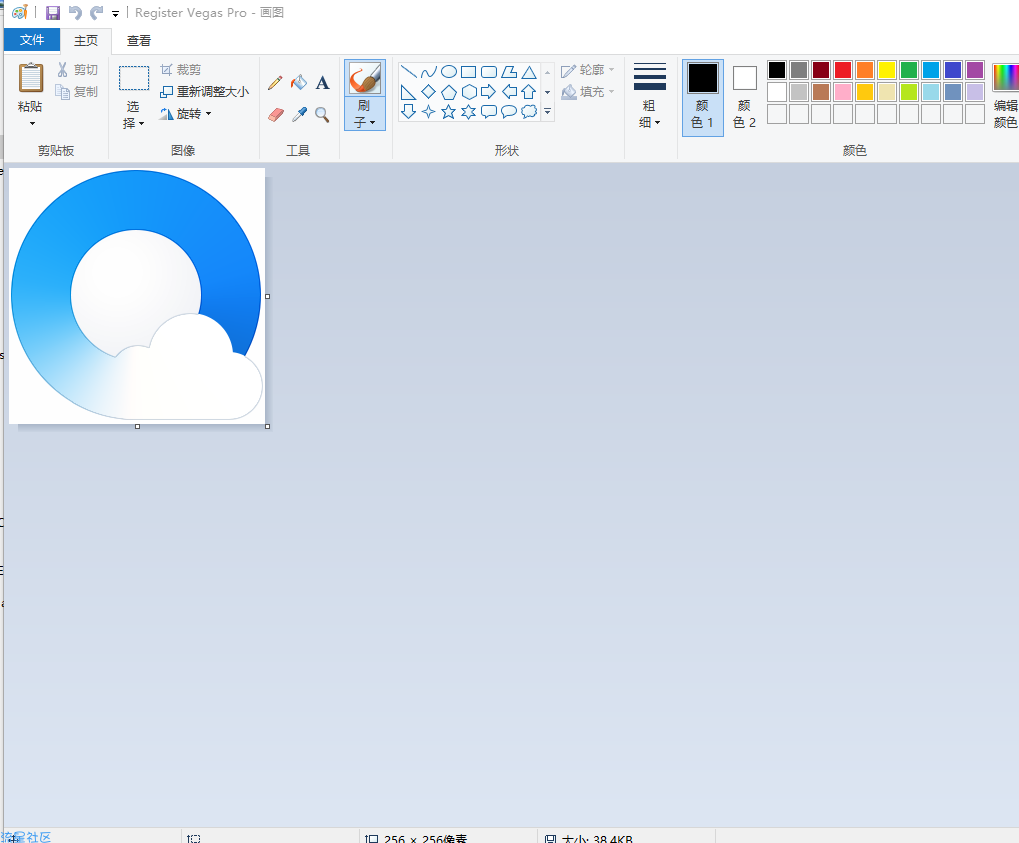This screenshot has width=1019, height=843.
Task: Click the Rectangular selection tool icon
Action: tap(134, 78)
